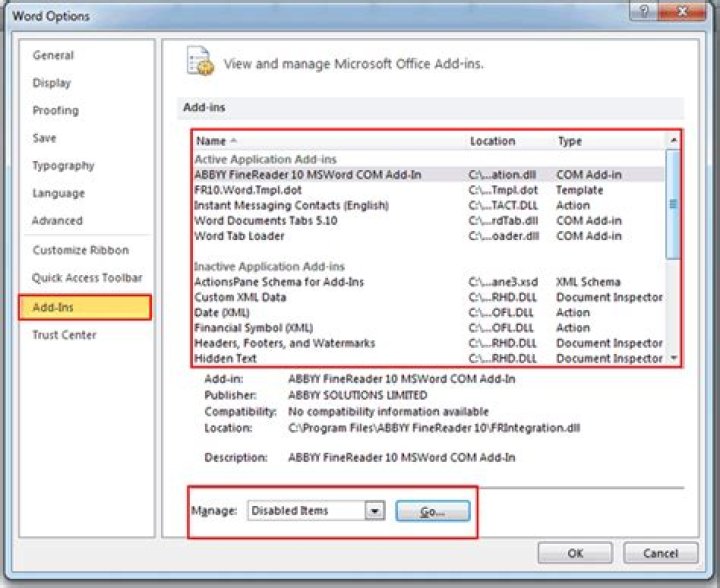Click the Go... button
Image resolution: width=720 pixels, height=588 pixels.
pos(433,511)
